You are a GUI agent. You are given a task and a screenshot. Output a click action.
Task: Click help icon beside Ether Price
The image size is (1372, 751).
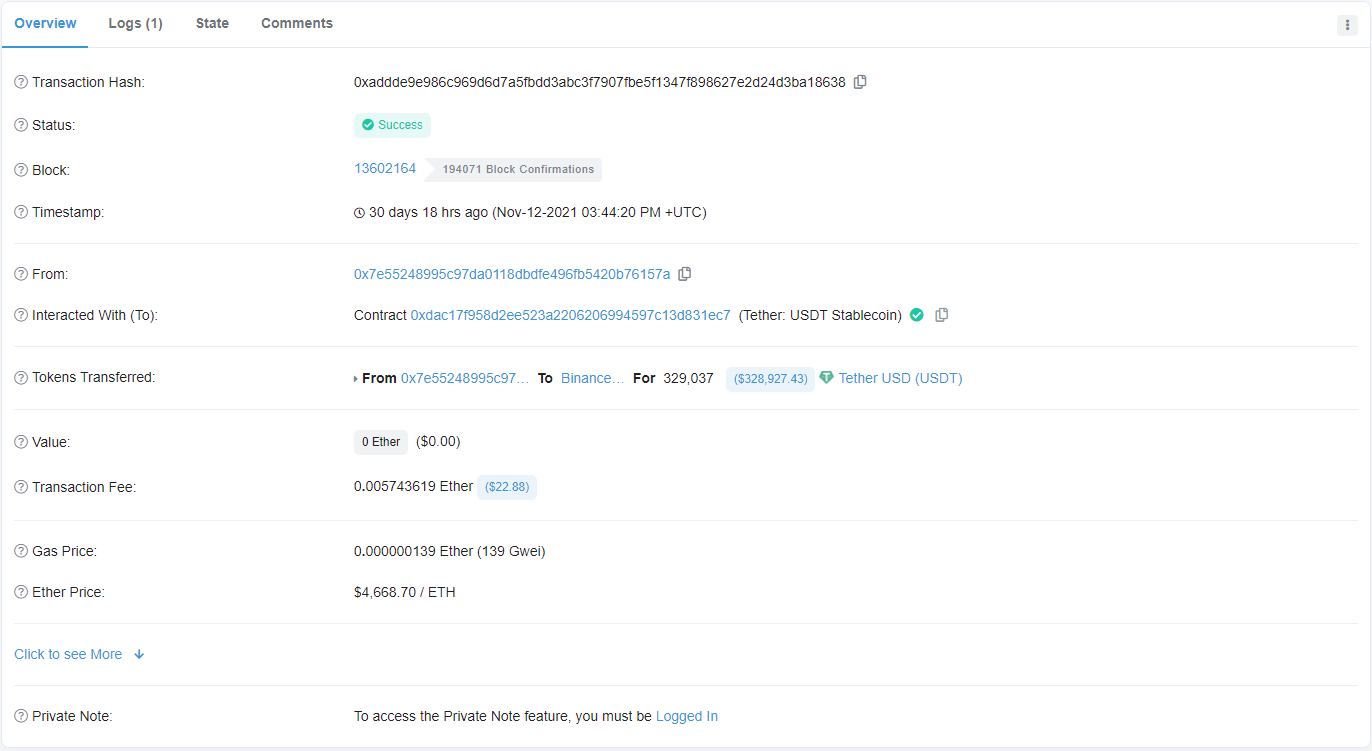point(21,592)
